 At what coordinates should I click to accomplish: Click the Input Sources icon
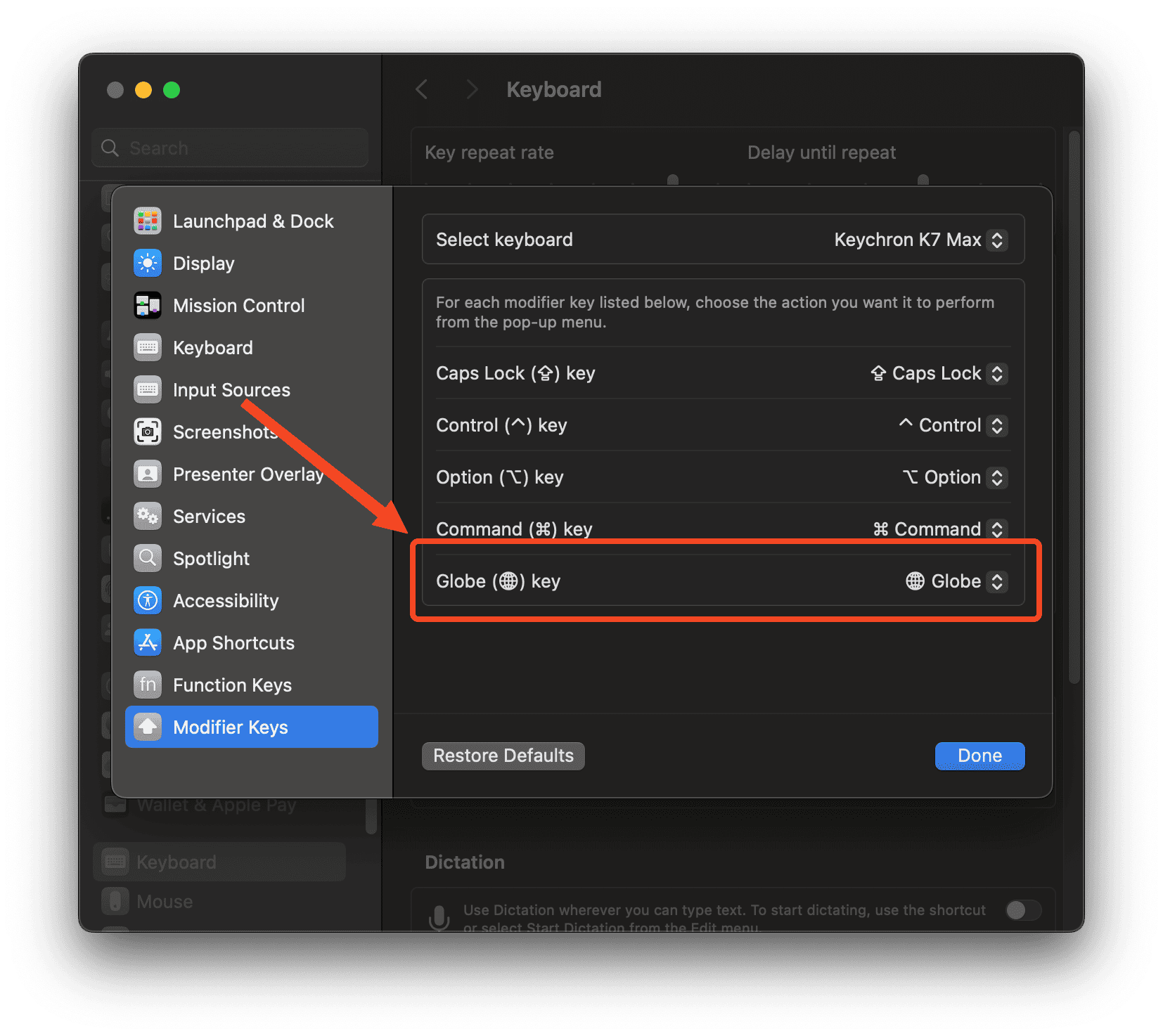[x=148, y=389]
